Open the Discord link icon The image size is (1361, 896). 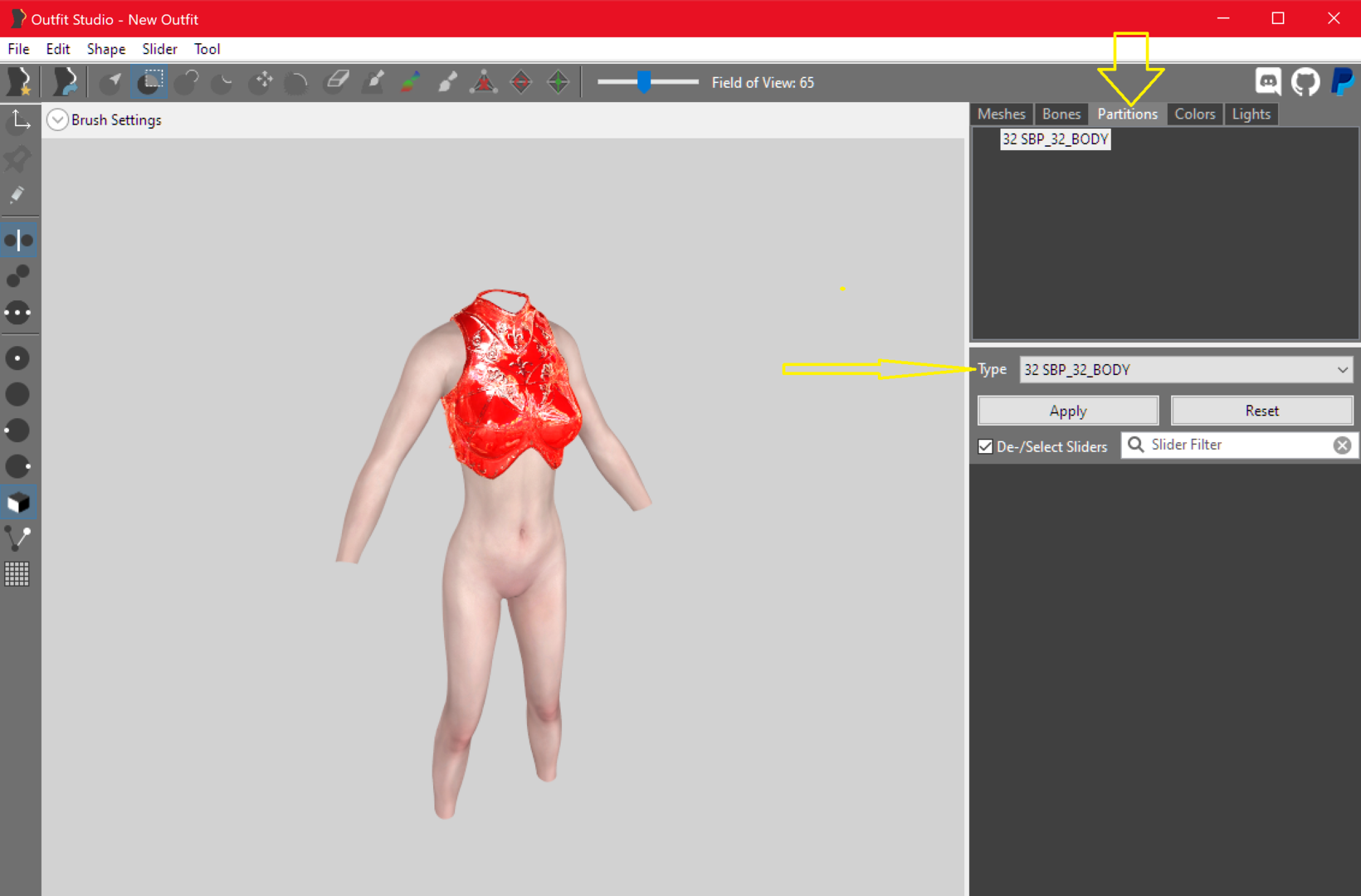point(1268,82)
